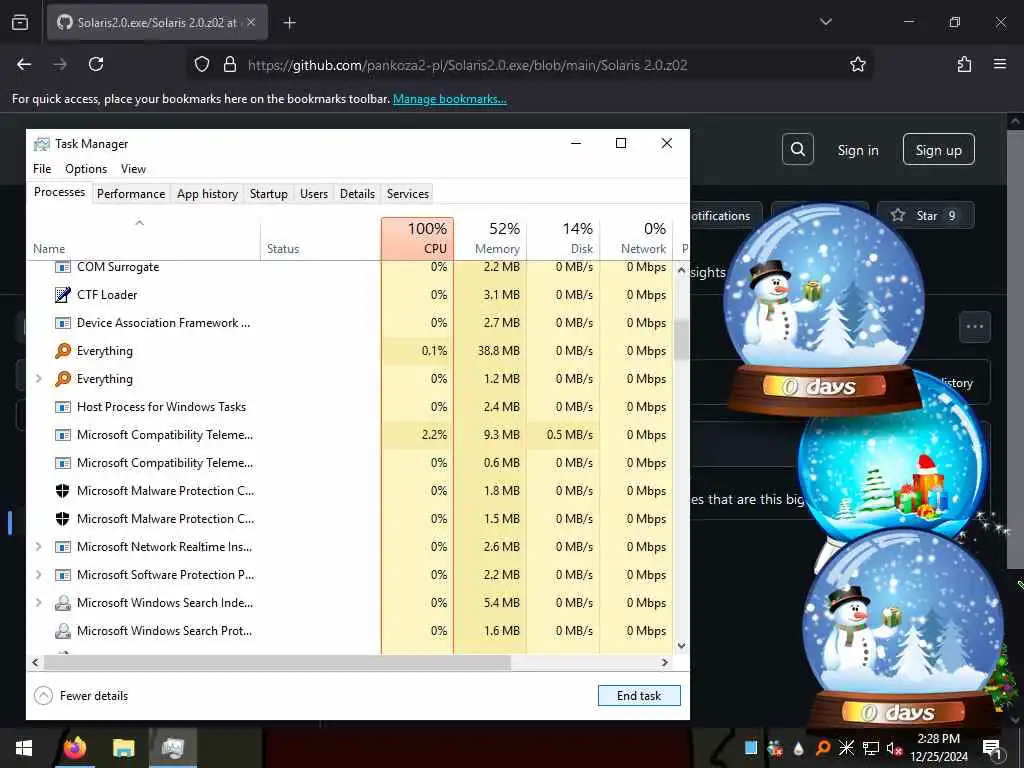
Task: Select the CTF Loader pen icon
Action: click(63, 295)
